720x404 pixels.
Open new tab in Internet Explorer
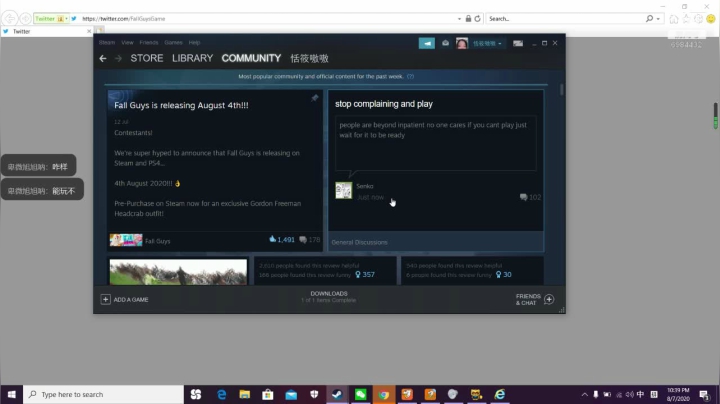[100, 30]
